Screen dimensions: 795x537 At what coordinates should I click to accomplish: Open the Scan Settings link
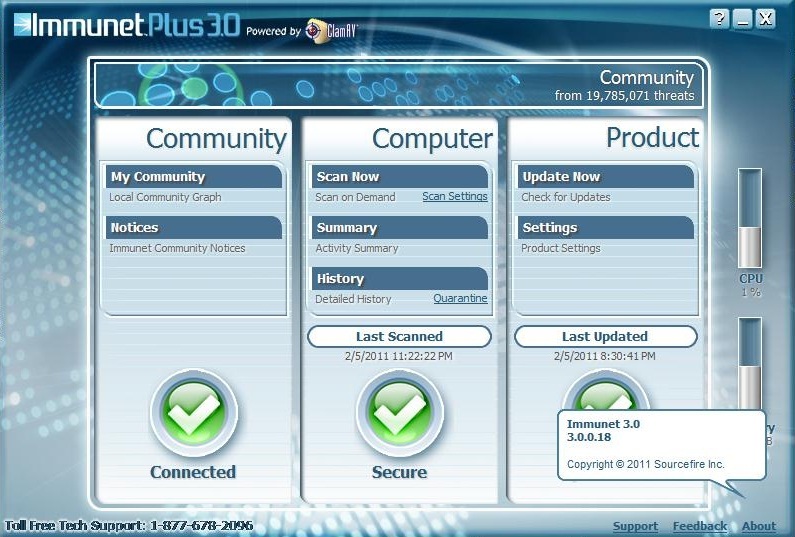coord(455,196)
